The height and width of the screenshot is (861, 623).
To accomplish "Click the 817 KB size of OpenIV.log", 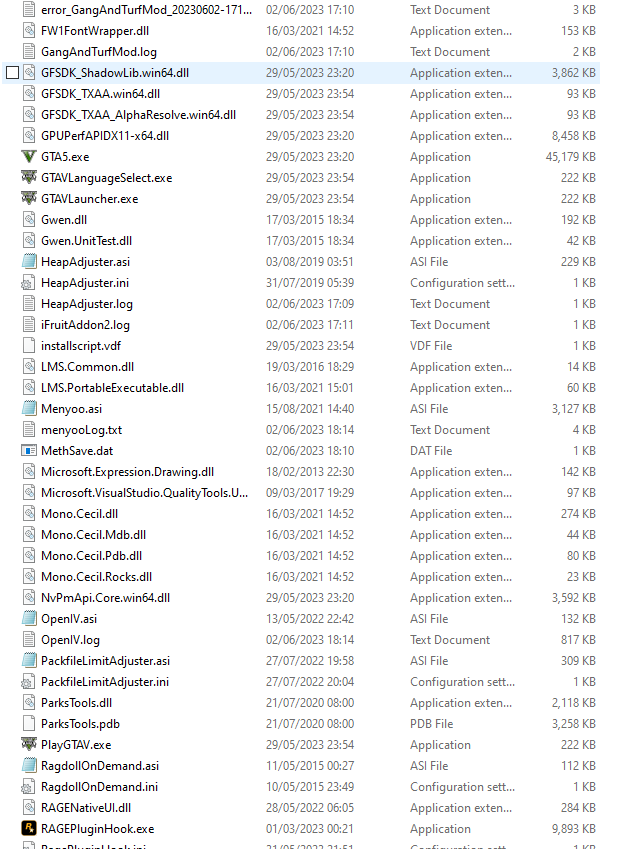I will click(578, 640).
